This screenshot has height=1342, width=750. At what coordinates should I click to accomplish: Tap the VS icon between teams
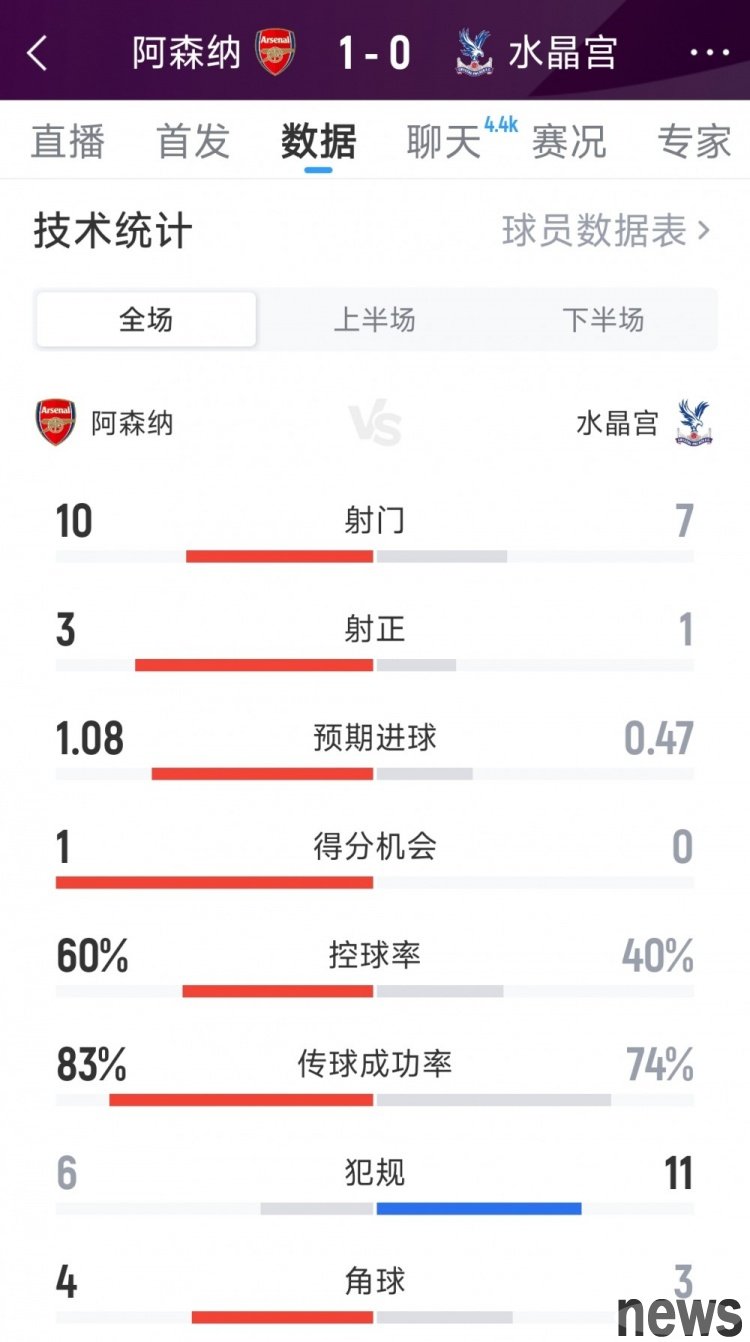[x=375, y=424]
